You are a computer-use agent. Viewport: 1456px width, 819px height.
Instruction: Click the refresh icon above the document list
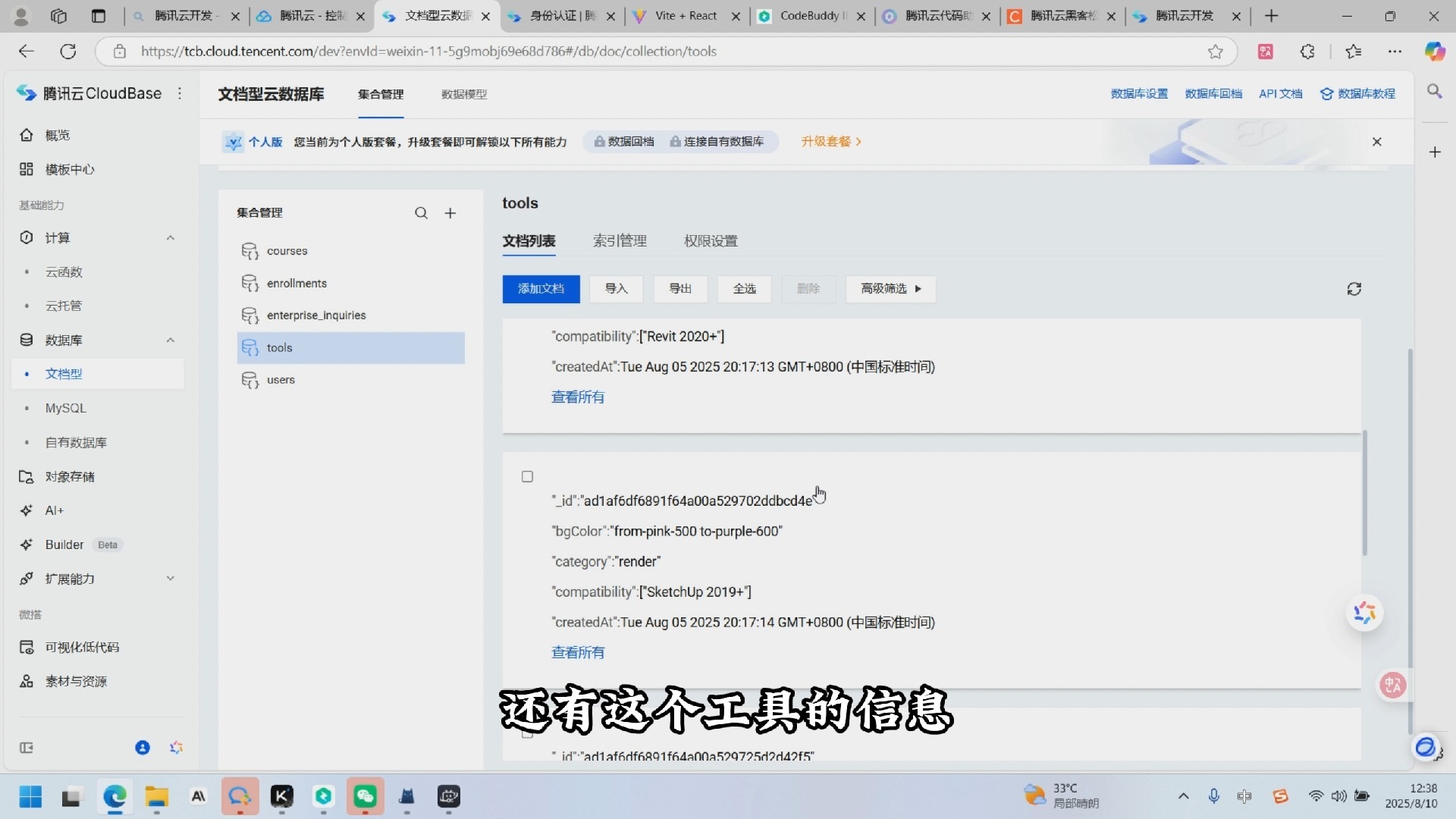1354,289
